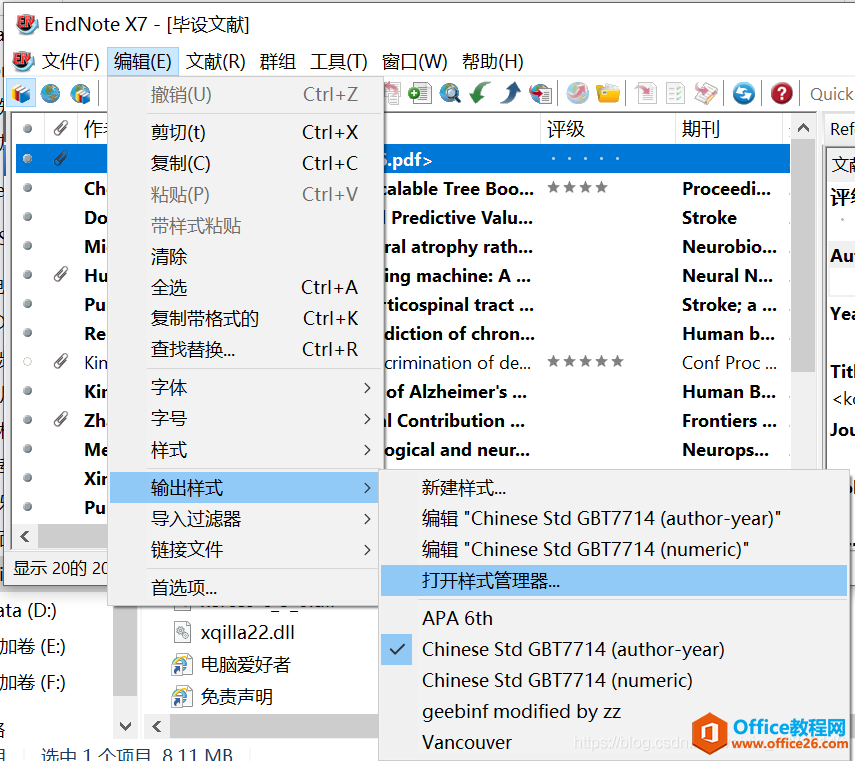Click the New Reference icon
Viewport: 855px width, 761px height.
420,93
